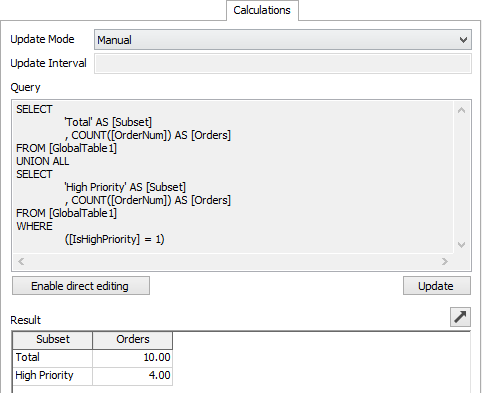Click the Orders column header
This screenshot has width=482, height=393.
(x=133, y=340)
